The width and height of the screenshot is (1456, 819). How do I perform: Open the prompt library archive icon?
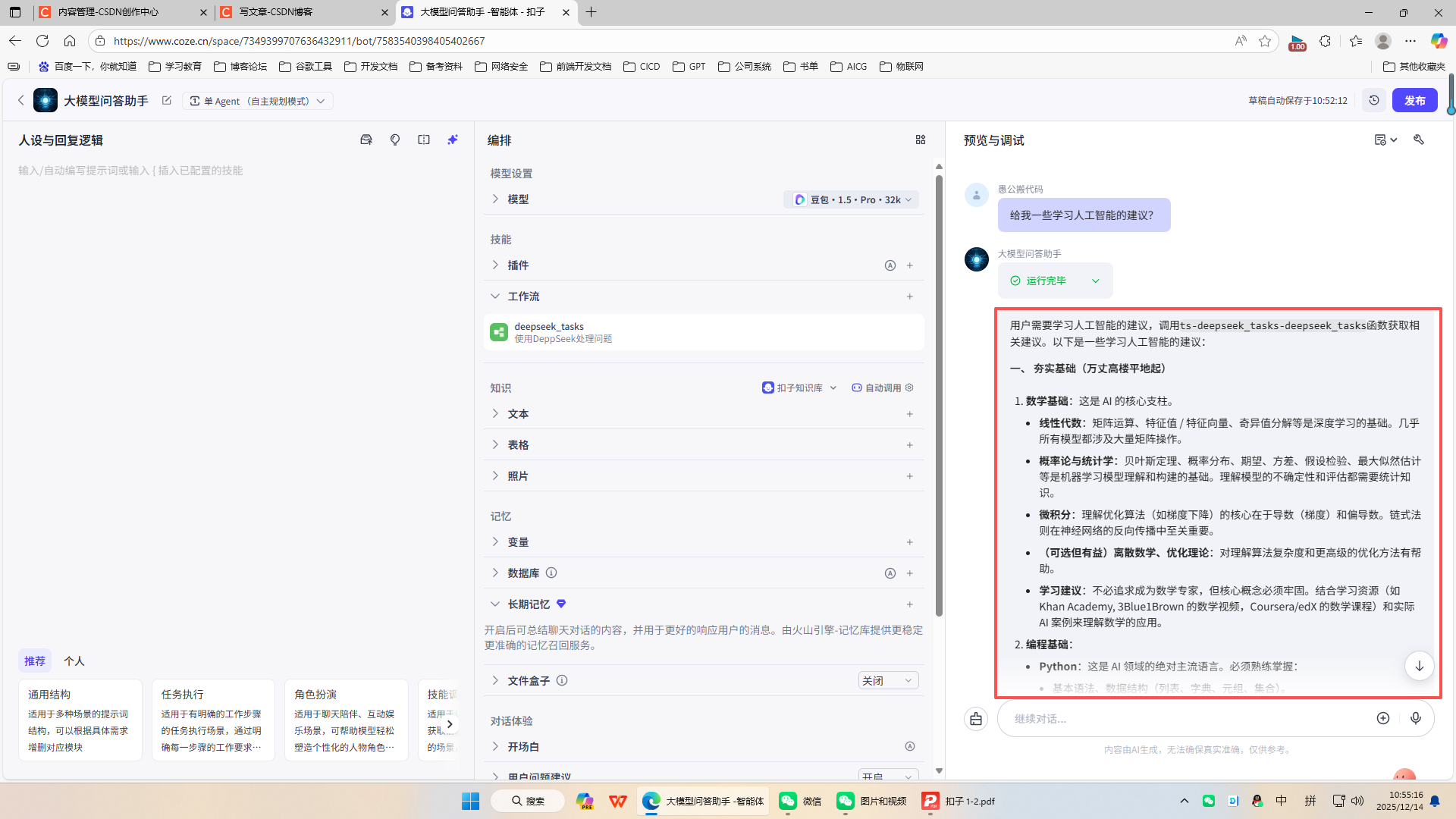[x=366, y=140]
